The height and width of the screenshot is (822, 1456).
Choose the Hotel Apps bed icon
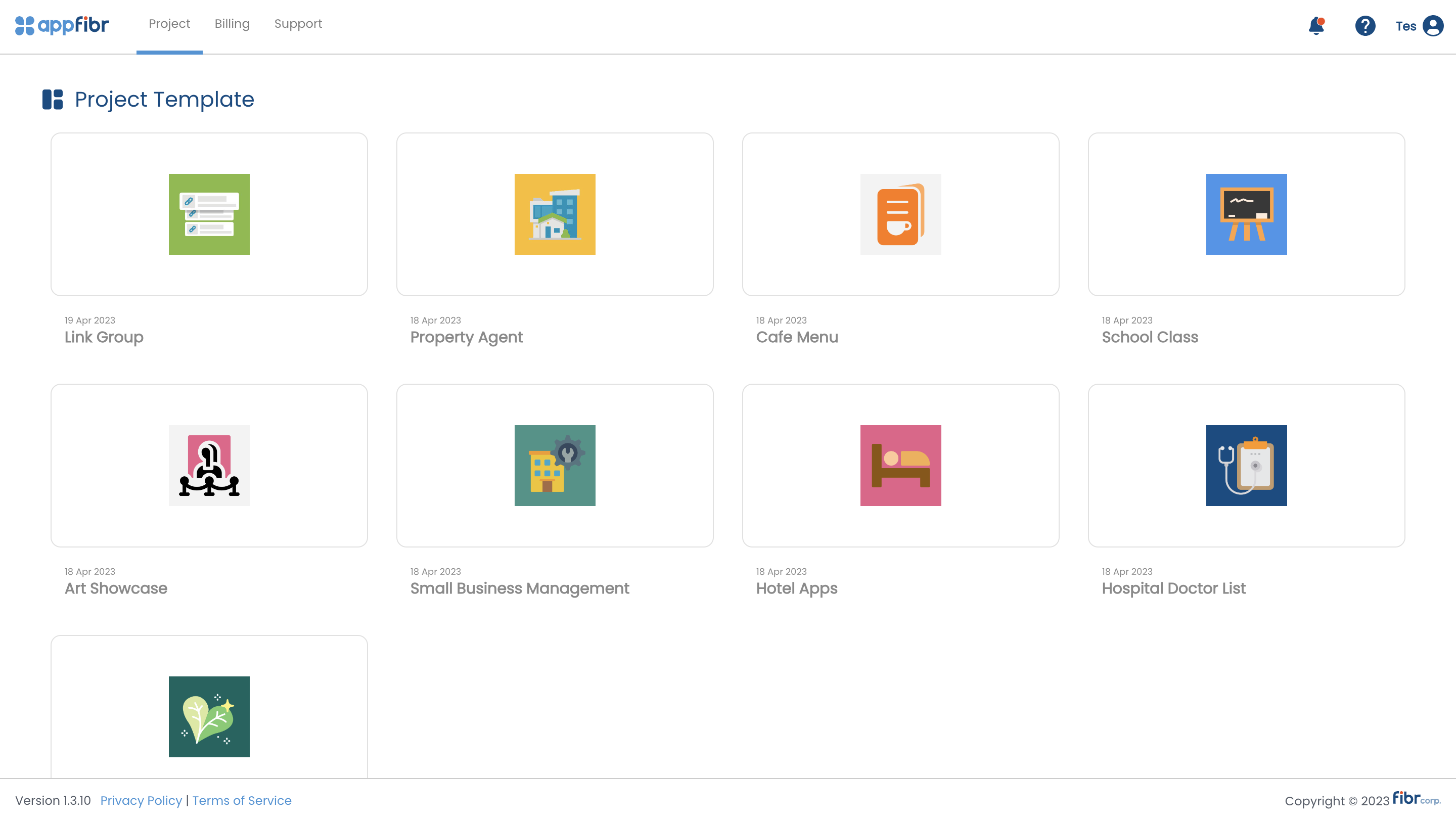click(x=900, y=465)
